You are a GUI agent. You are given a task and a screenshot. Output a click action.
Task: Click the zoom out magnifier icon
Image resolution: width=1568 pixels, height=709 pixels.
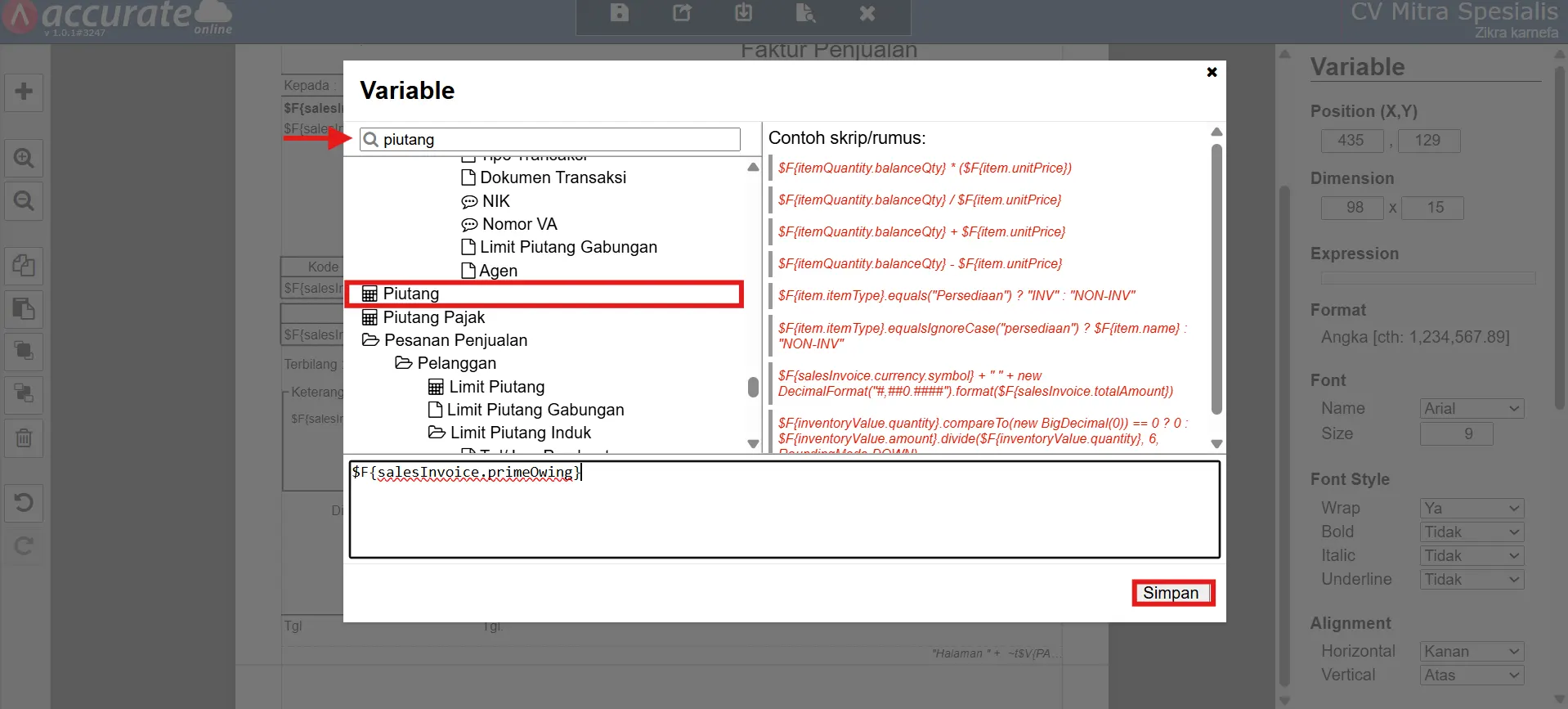tap(24, 201)
